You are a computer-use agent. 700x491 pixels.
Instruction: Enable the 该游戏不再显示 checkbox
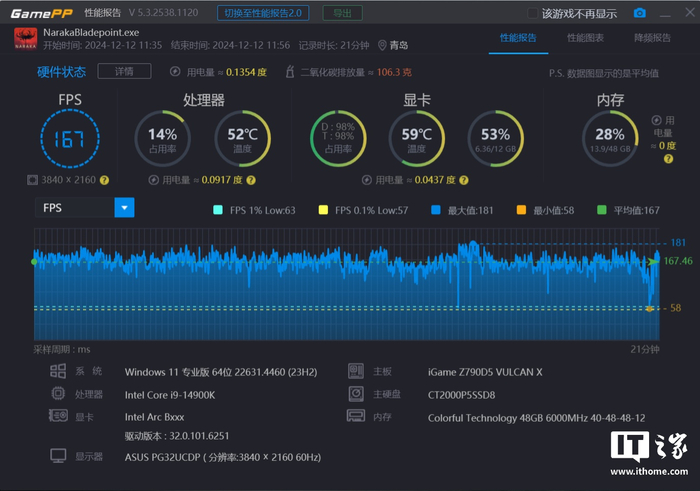click(x=533, y=13)
